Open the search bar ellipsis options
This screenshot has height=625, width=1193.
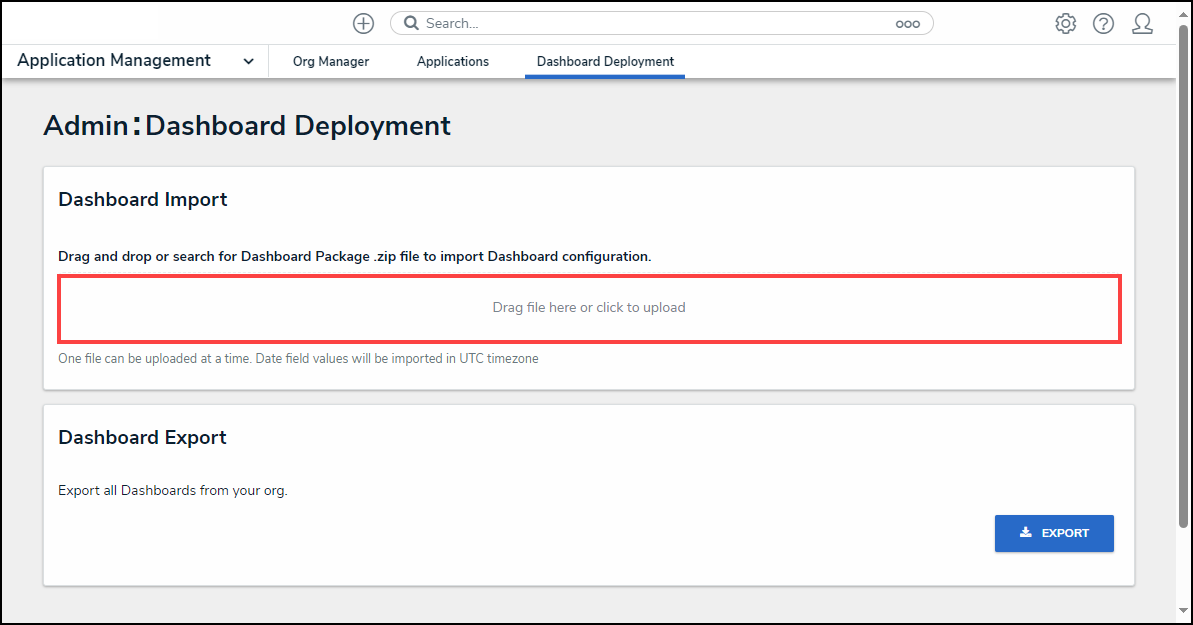click(x=907, y=24)
